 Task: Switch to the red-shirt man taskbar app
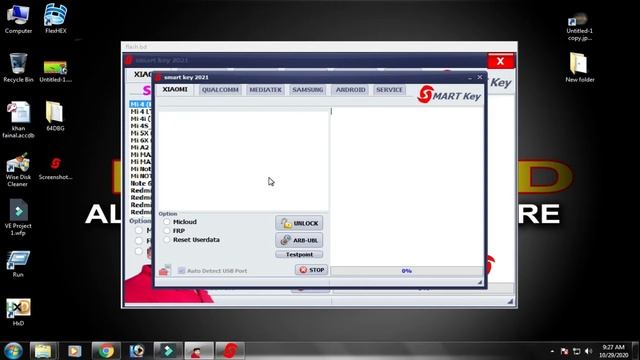click(199, 351)
